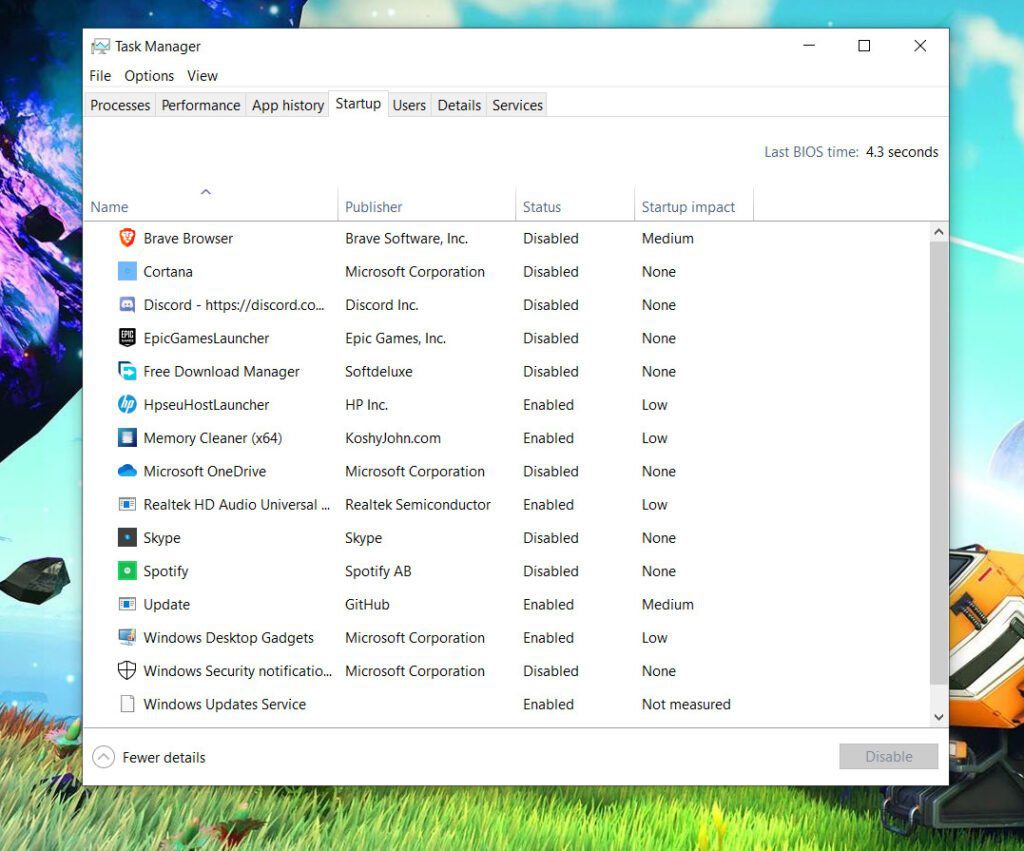Click the HP logo icon for HpseuHostLauncher
Viewport: 1024px width, 851px height.
(x=127, y=405)
